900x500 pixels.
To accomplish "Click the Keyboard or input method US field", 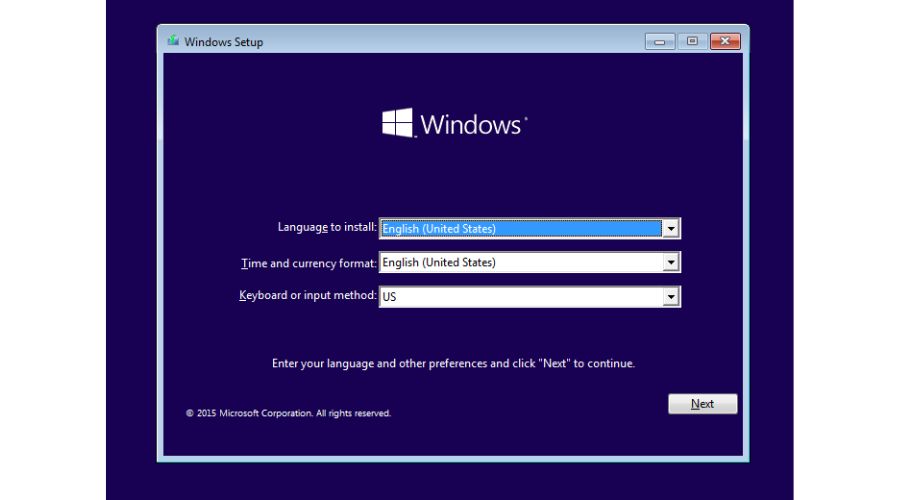I will [530, 297].
